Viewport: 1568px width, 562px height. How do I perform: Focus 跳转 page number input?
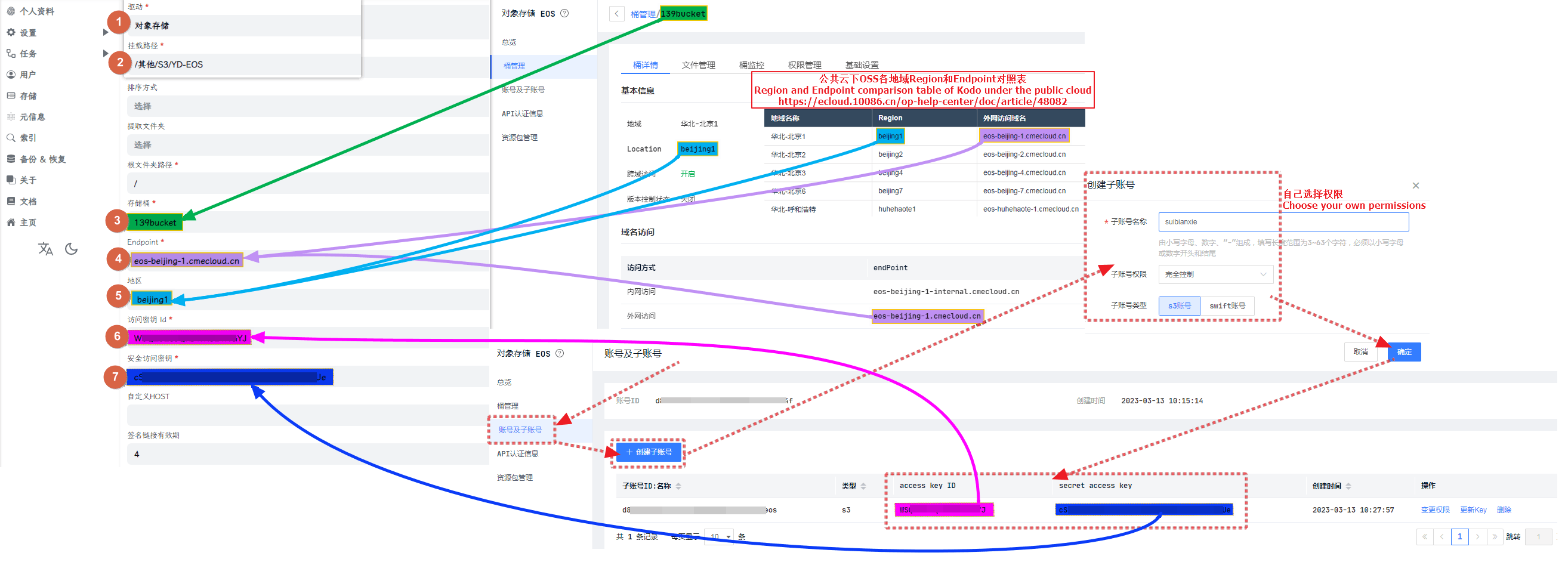coord(1538,537)
